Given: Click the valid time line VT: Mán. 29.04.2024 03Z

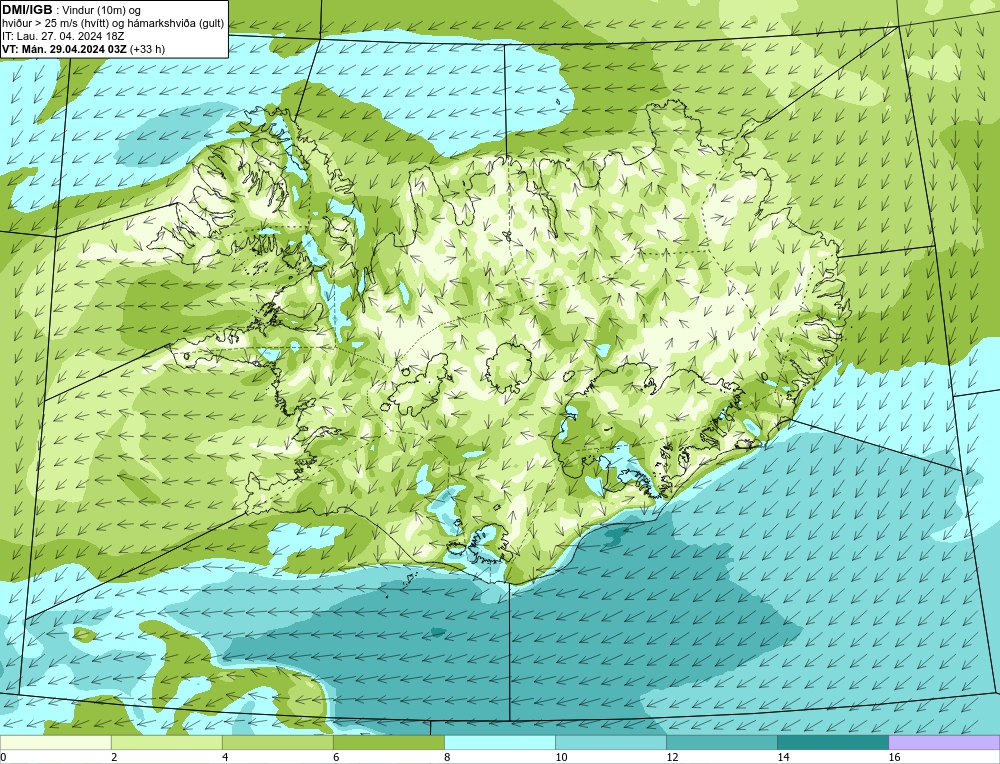Looking at the screenshot, I should tap(66, 49).
